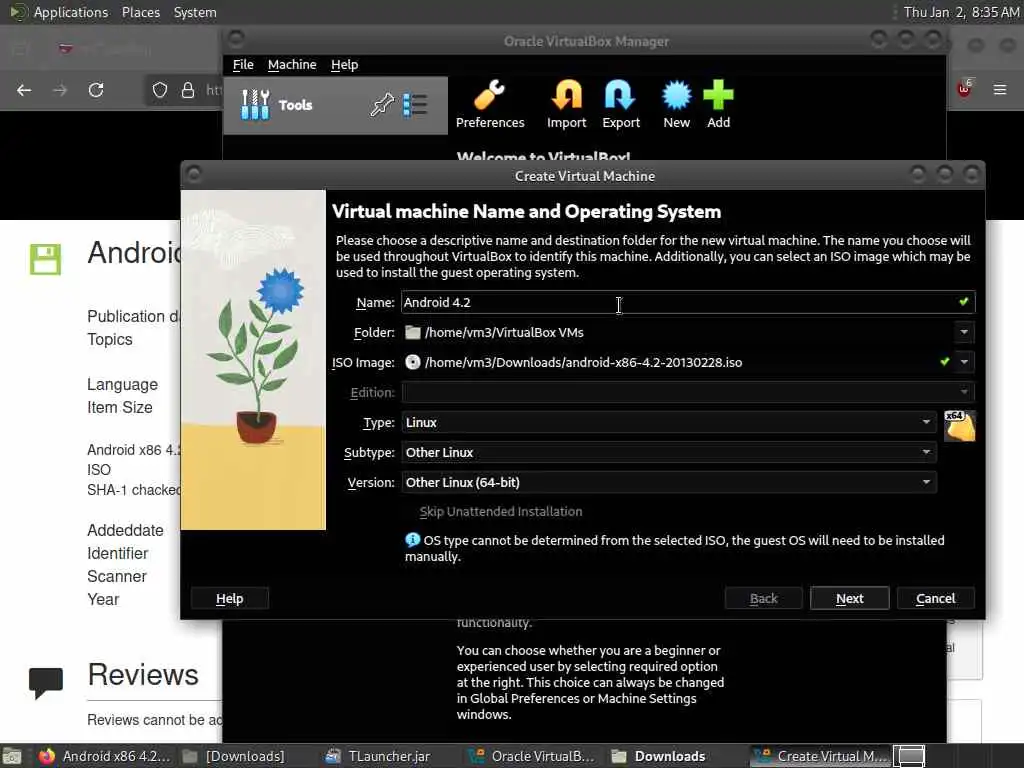1024x768 pixels.
Task: Switch to Android x86 4.2 Firefox taskbar item
Action: (104, 756)
